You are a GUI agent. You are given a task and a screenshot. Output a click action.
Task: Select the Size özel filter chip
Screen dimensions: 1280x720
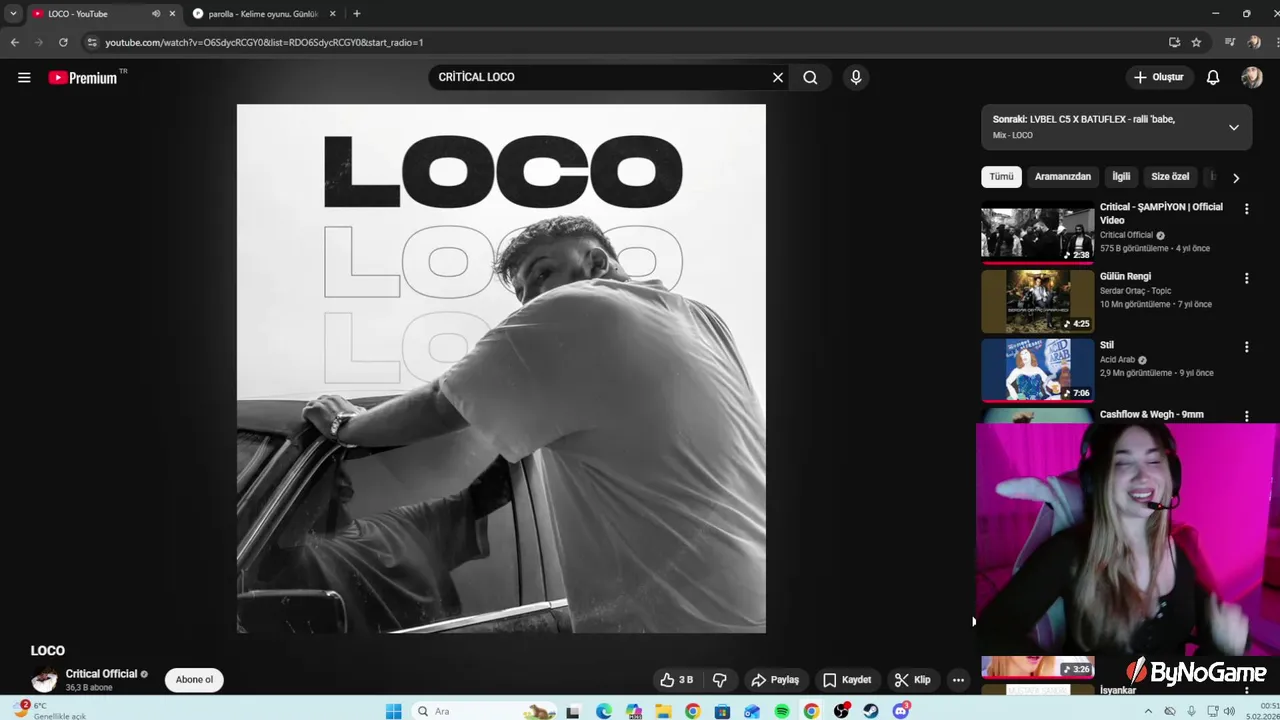(1170, 177)
